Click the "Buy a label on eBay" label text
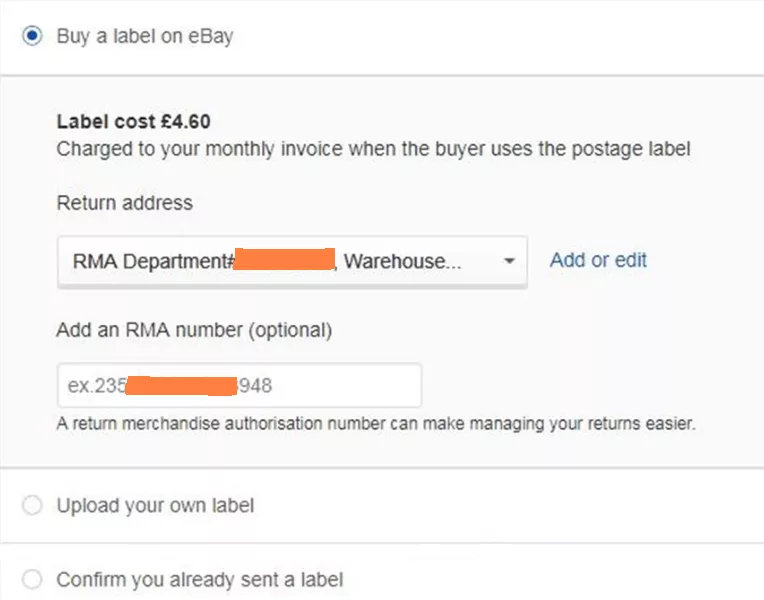 [x=145, y=37]
